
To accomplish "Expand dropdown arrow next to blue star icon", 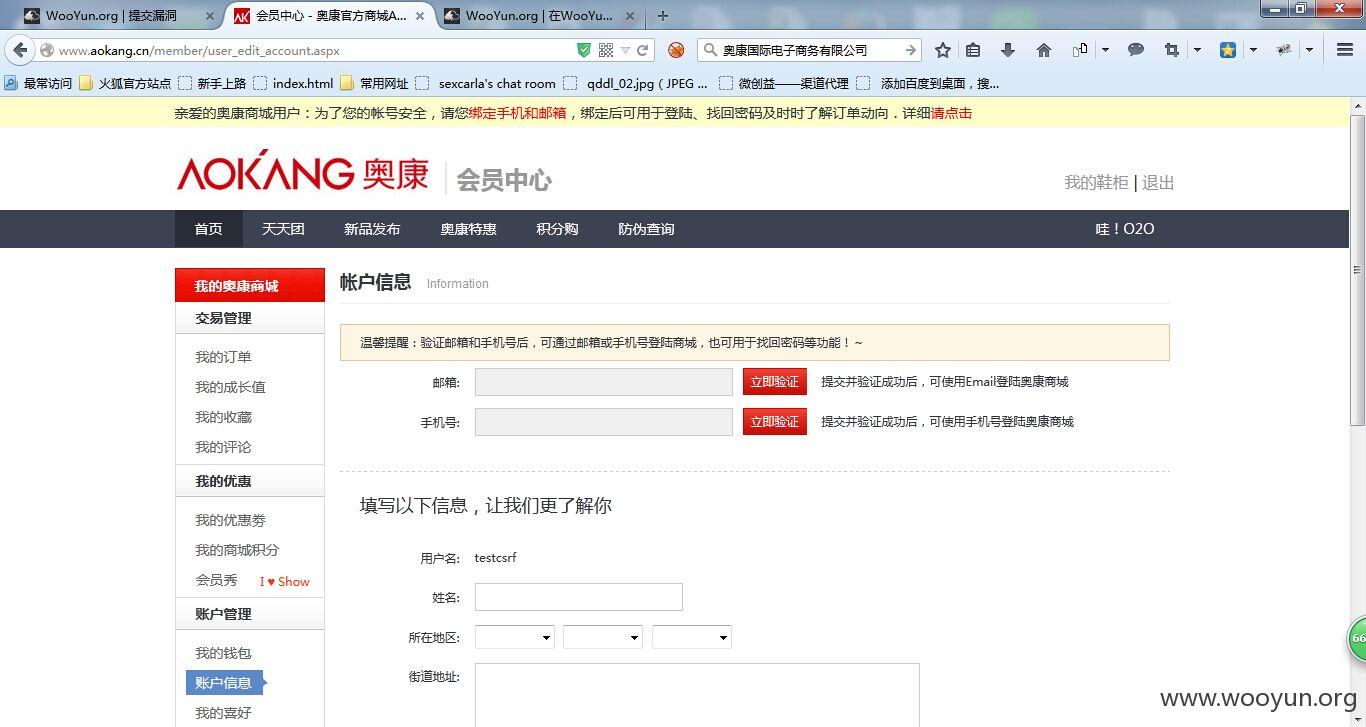I will point(1253,50).
